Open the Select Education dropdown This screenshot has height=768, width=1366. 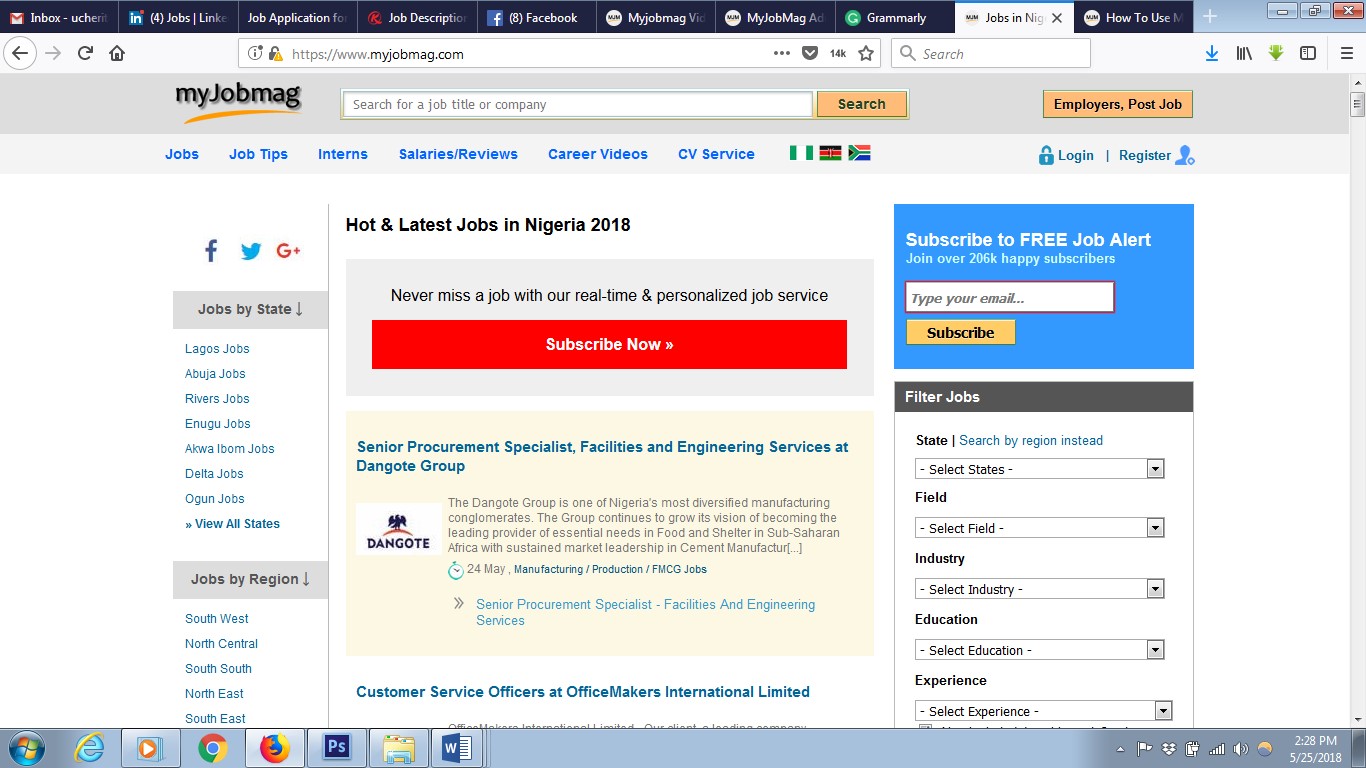click(1040, 650)
